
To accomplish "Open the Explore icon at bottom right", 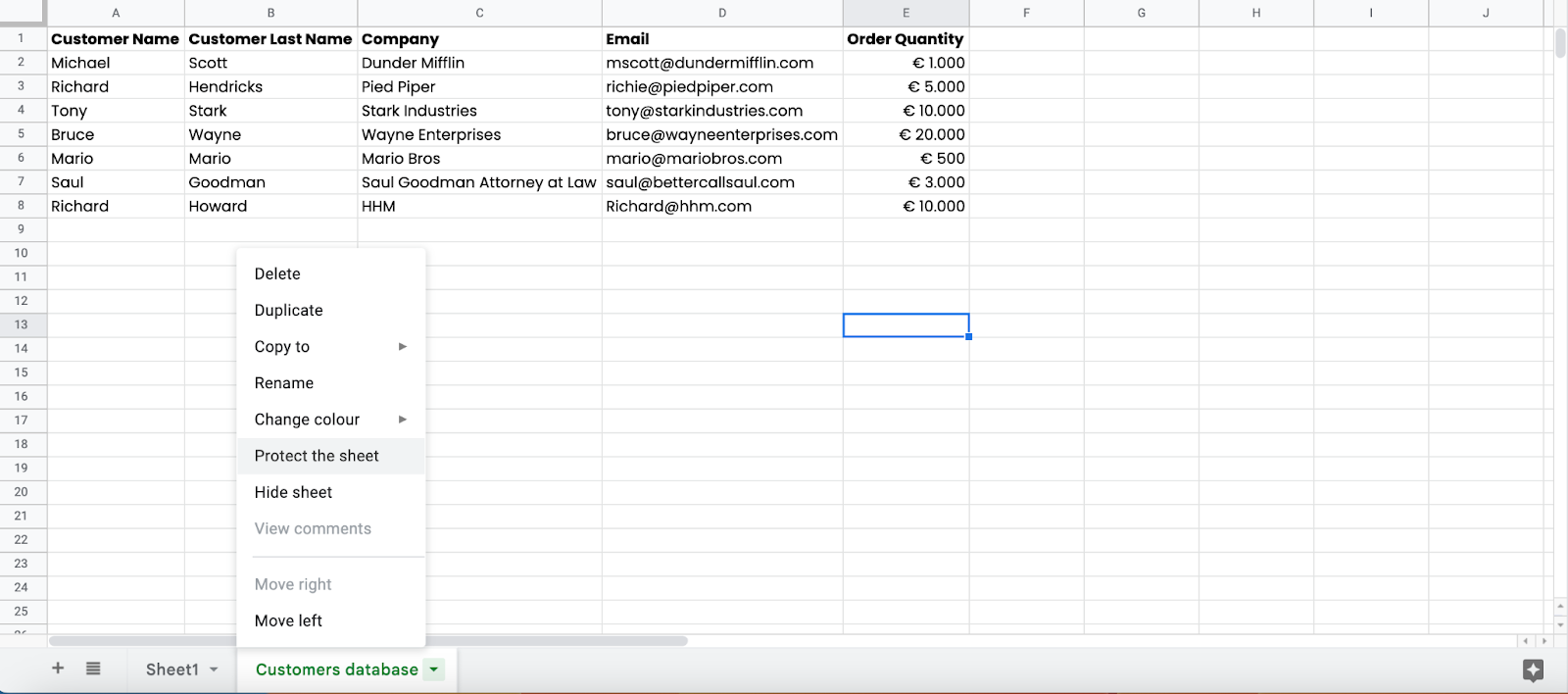I will click(1534, 670).
